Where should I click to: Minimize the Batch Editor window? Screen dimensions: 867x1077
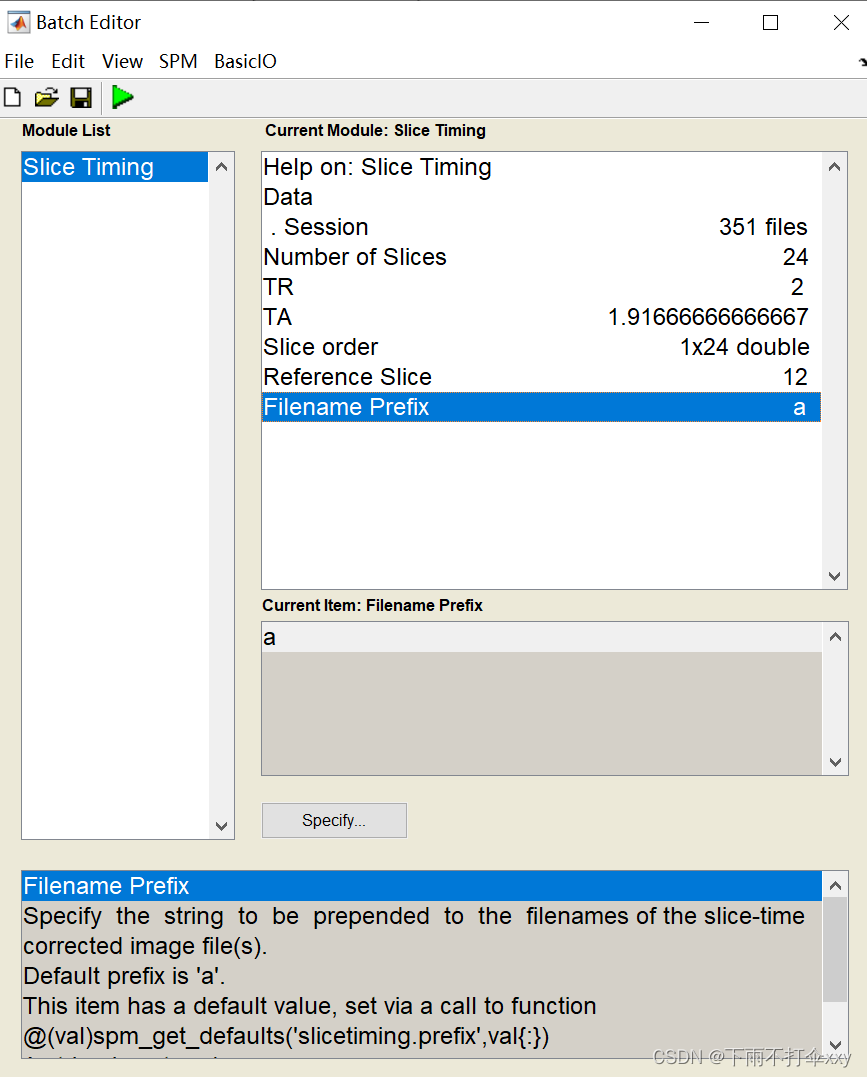pyautogui.click(x=701, y=23)
